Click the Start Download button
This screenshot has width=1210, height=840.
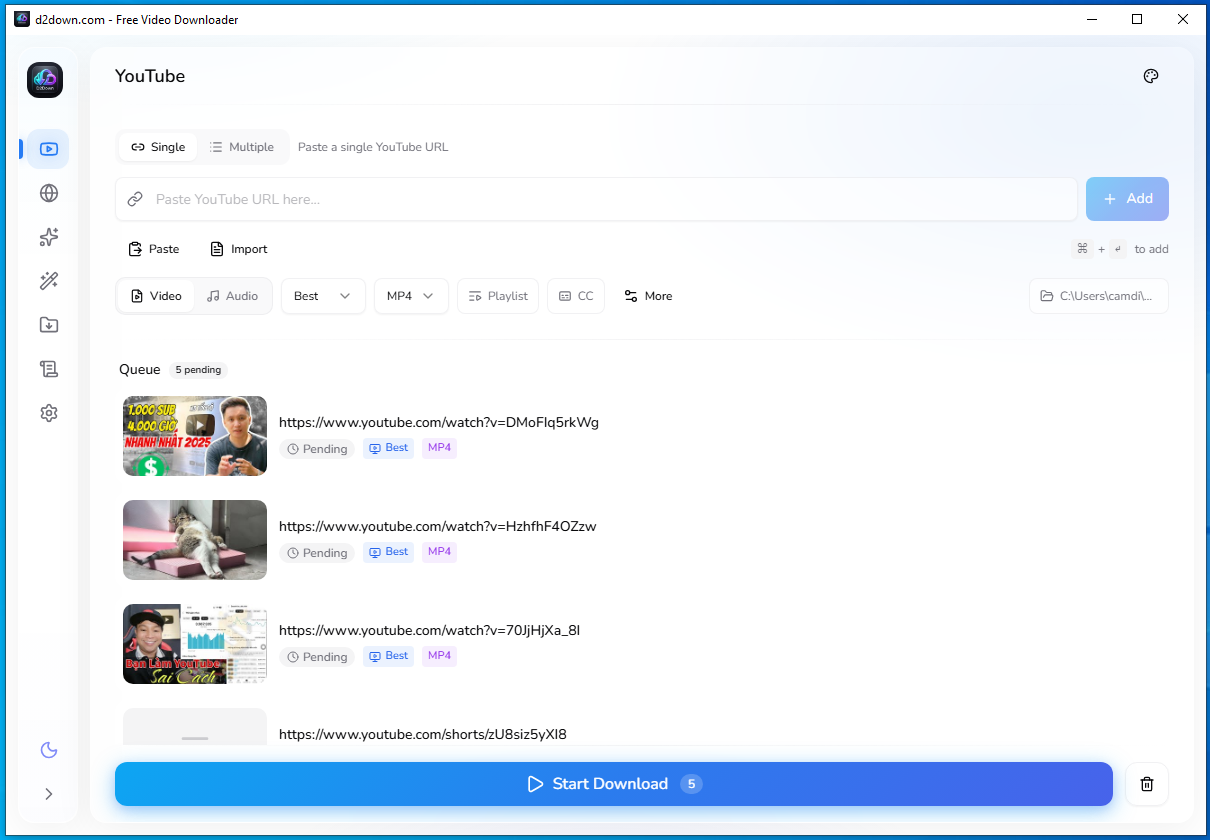click(614, 784)
